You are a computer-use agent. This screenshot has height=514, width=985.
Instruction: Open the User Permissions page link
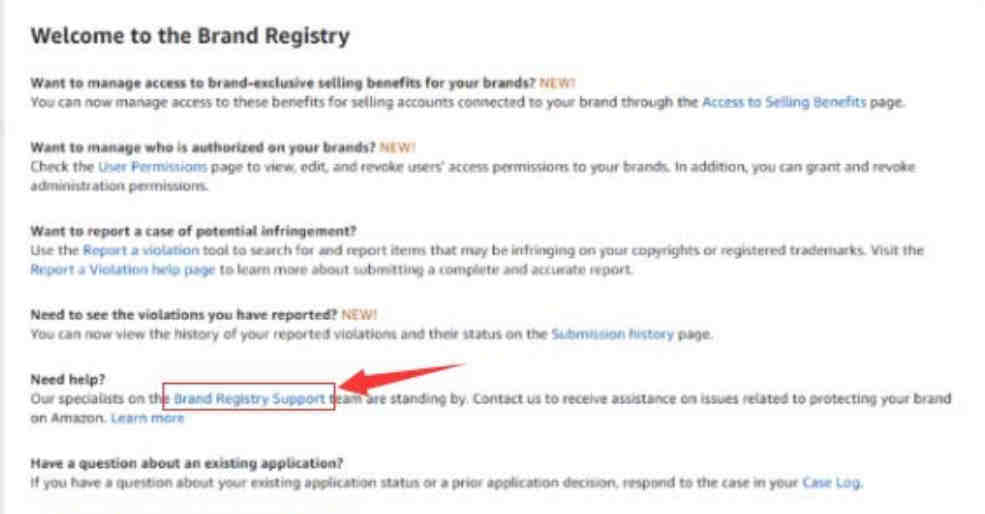coord(152,167)
